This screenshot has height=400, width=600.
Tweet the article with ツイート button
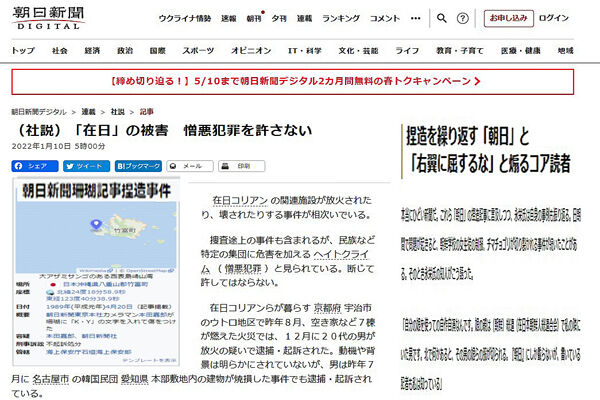[x=86, y=166]
